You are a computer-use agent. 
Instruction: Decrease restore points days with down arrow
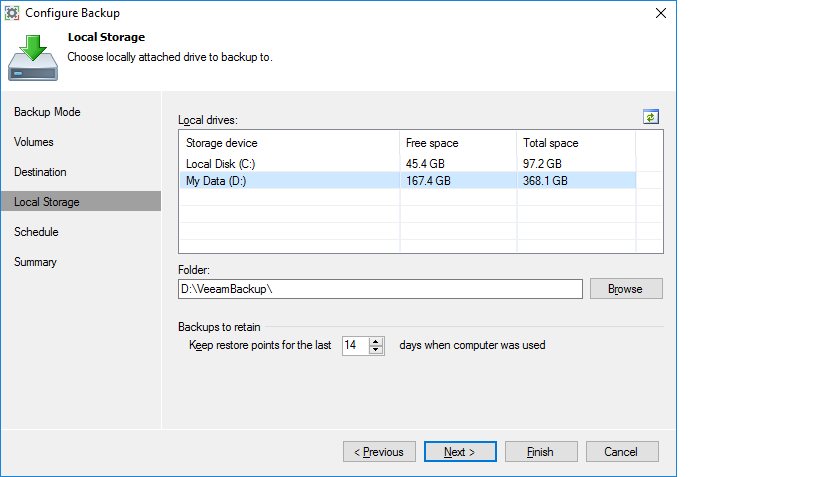click(376, 350)
